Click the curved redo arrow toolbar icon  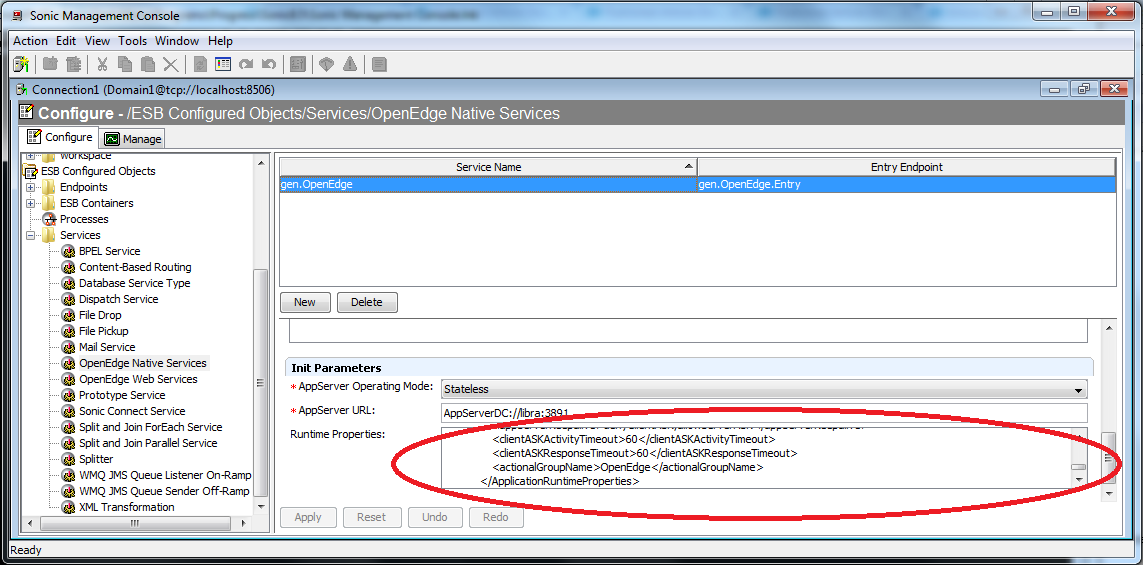246,64
